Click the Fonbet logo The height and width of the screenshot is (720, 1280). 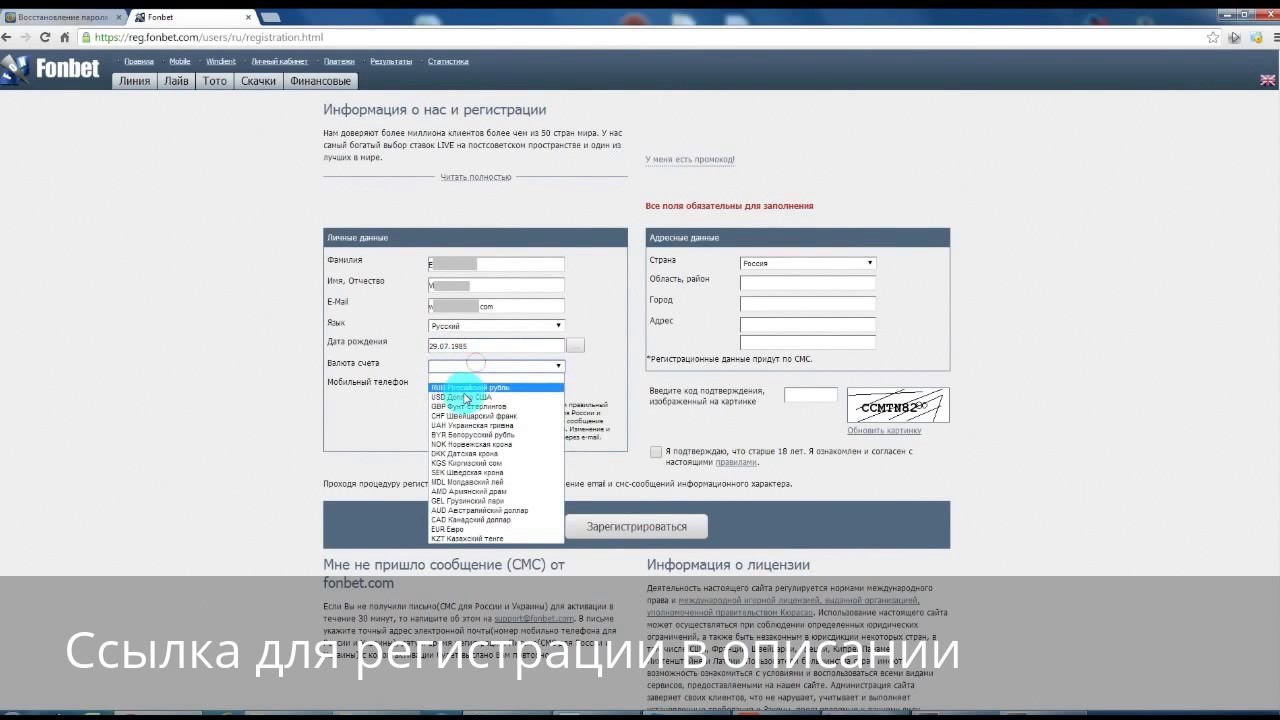click(x=52, y=69)
